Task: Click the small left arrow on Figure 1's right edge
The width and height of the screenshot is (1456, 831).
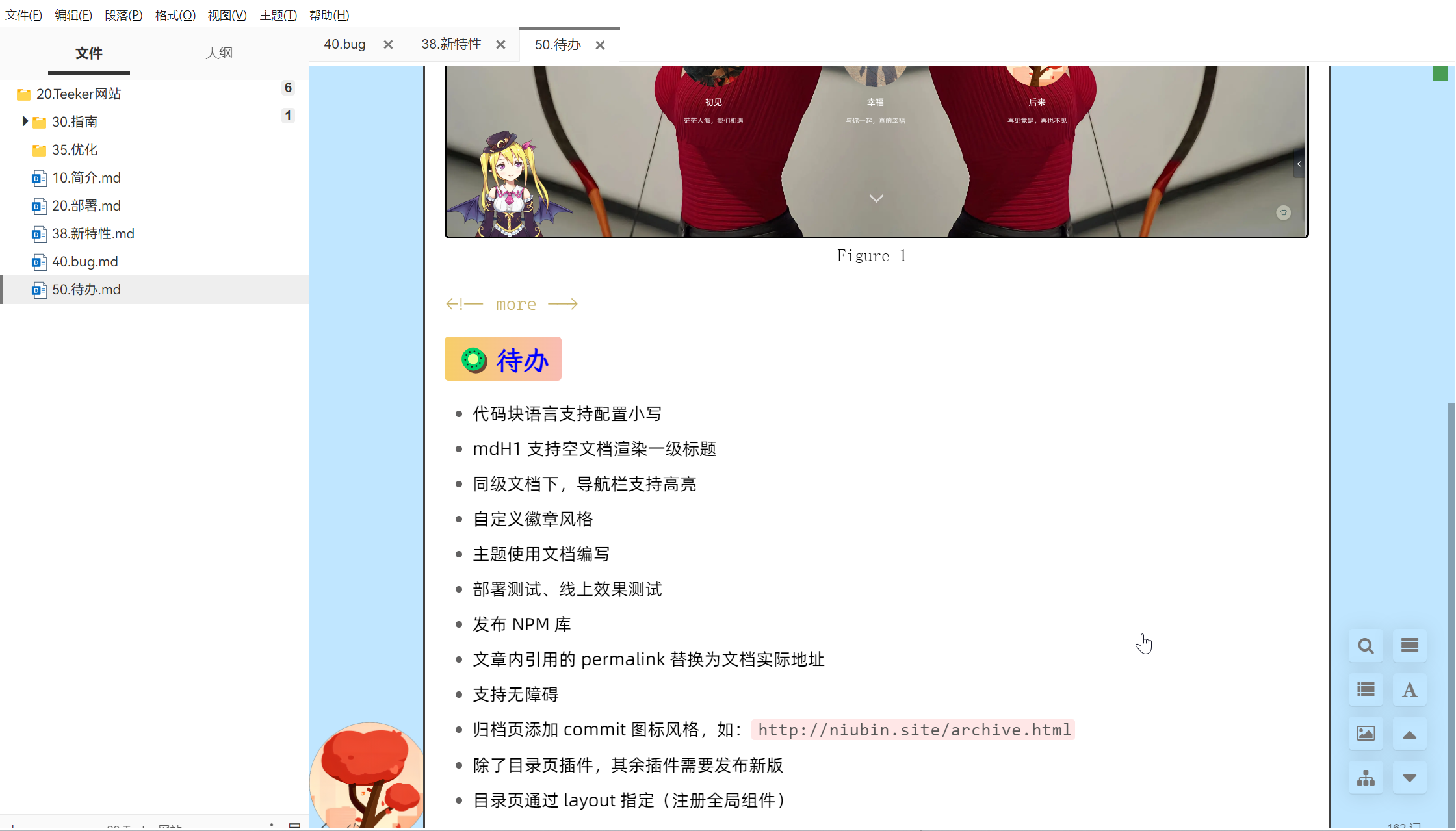Action: [1299, 164]
